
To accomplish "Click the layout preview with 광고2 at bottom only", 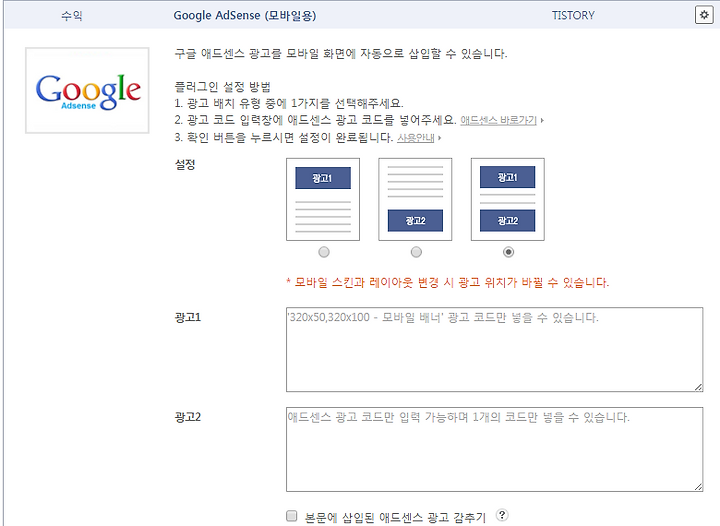I will click(x=415, y=199).
